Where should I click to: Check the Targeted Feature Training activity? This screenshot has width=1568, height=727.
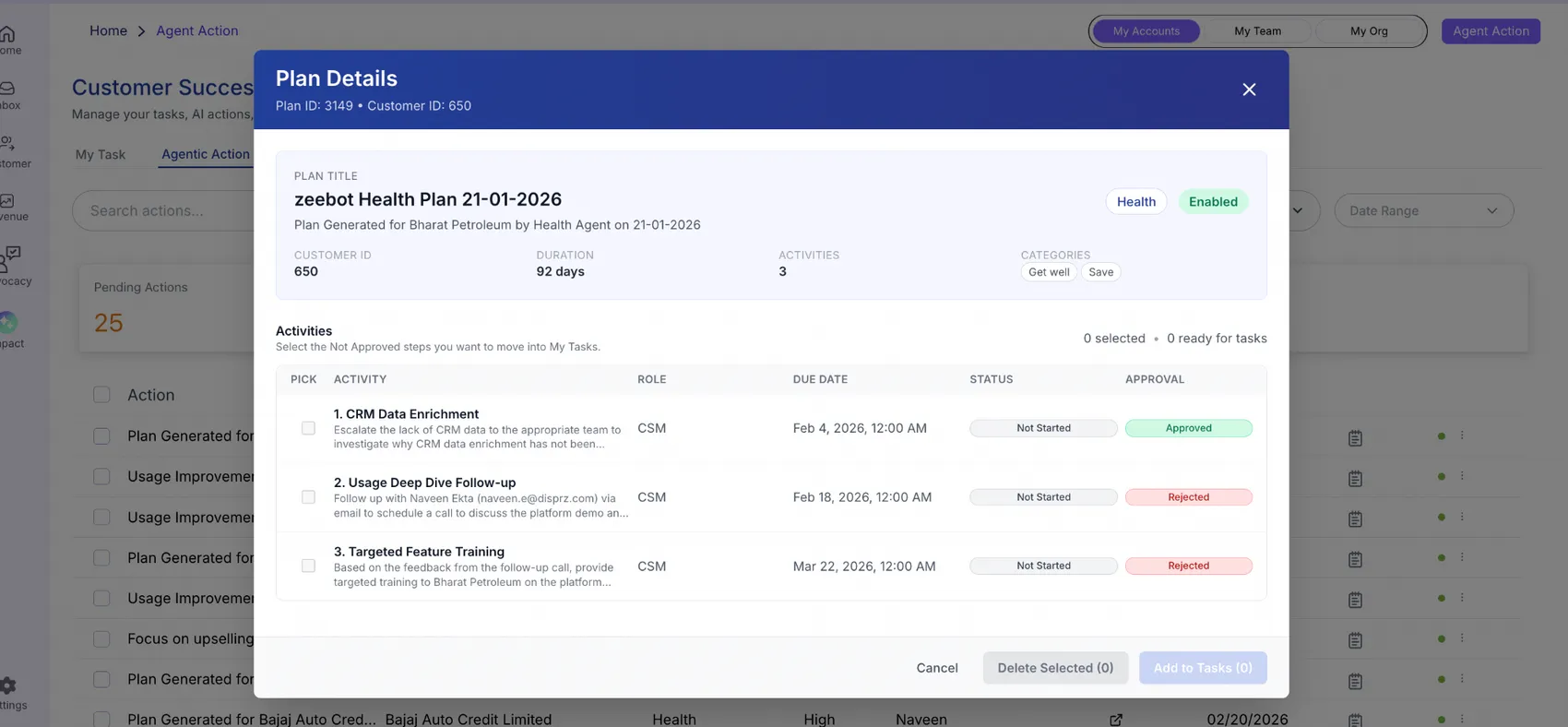(308, 566)
